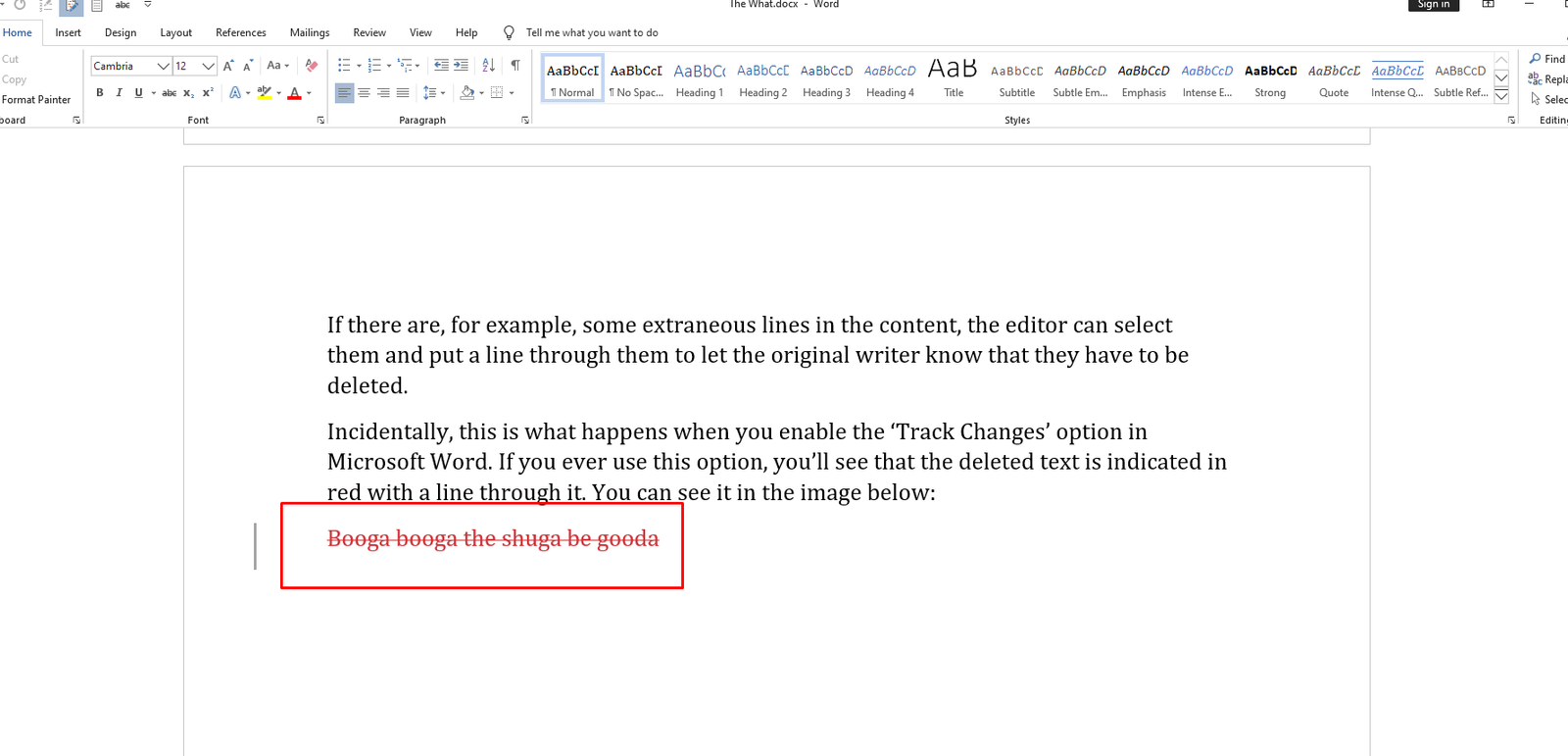Open the Underline style dropdown arrow
This screenshot has width=1568, height=756.
[x=154, y=93]
